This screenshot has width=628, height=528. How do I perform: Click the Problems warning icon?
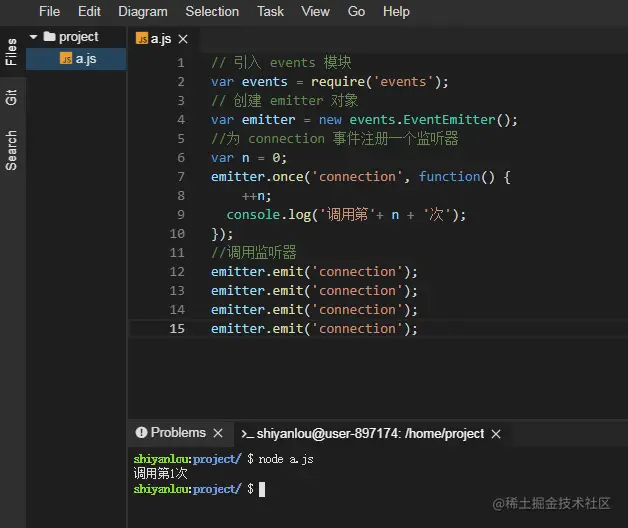coord(141,432)
